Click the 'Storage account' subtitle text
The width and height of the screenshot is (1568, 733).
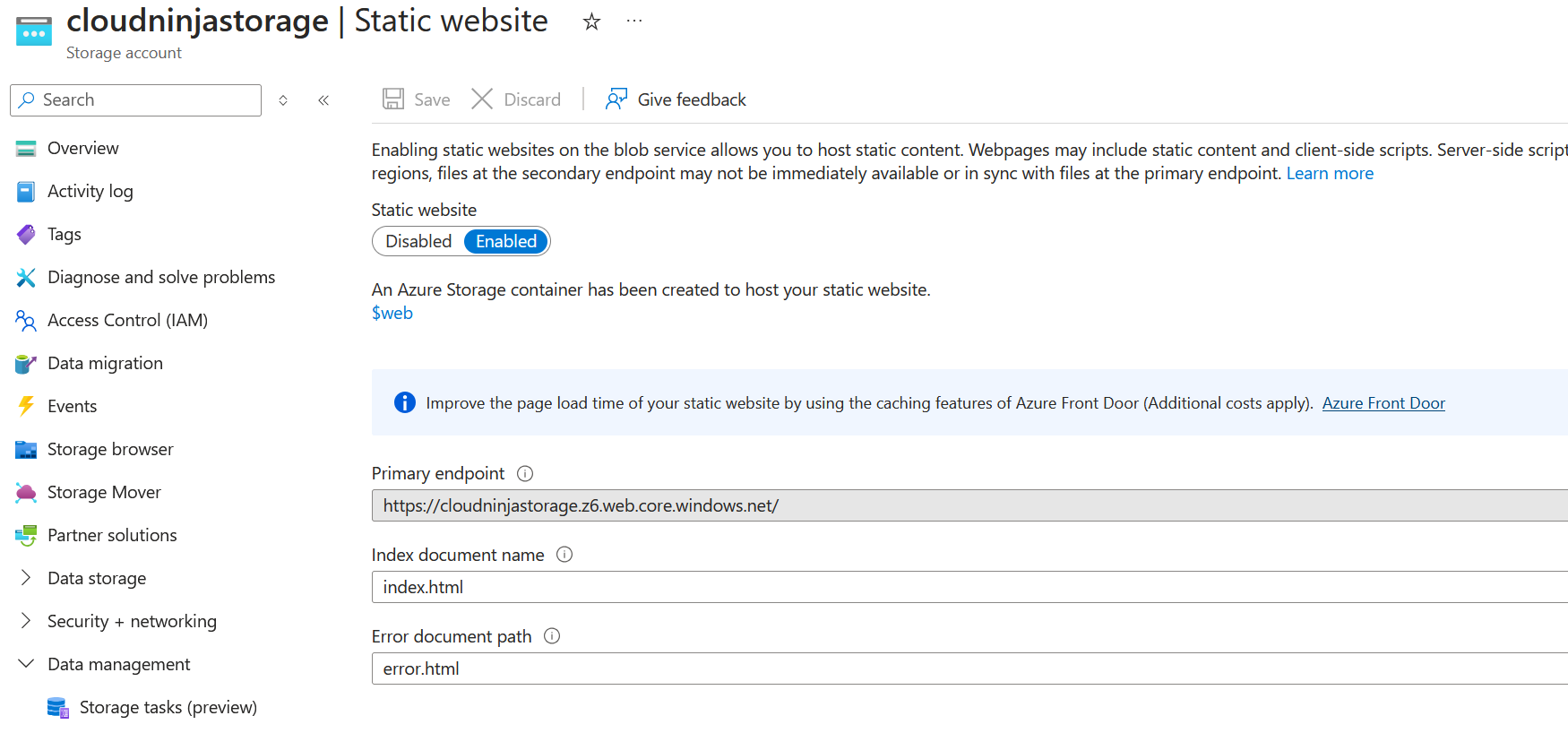(x=124, y=53)
